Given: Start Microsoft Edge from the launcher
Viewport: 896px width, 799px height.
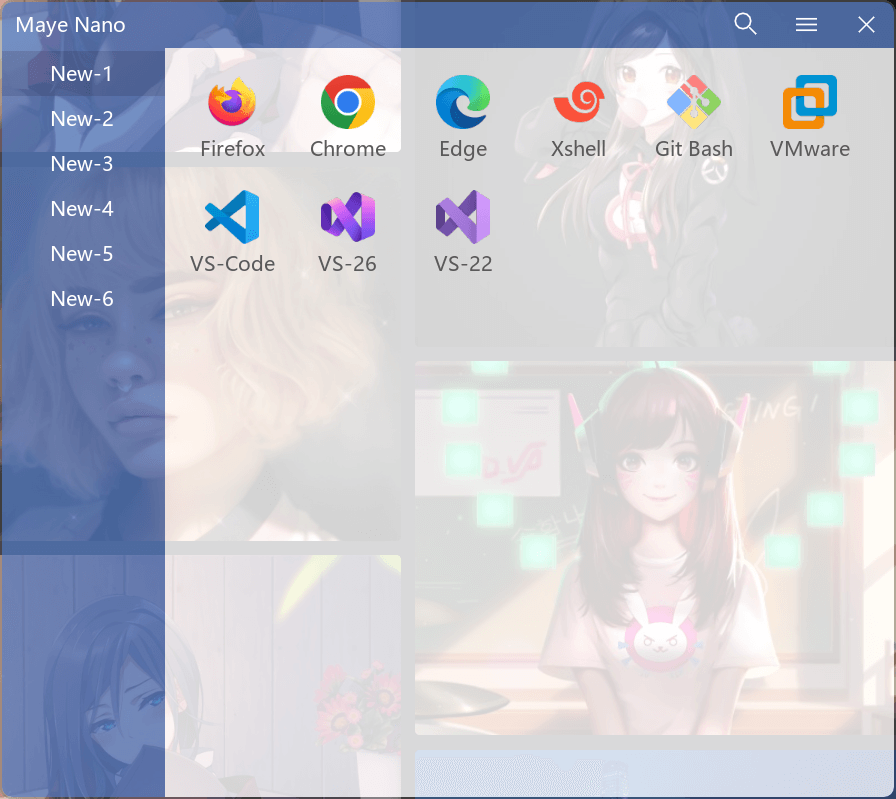Looking at the screenshot, I should click(463, 103).
